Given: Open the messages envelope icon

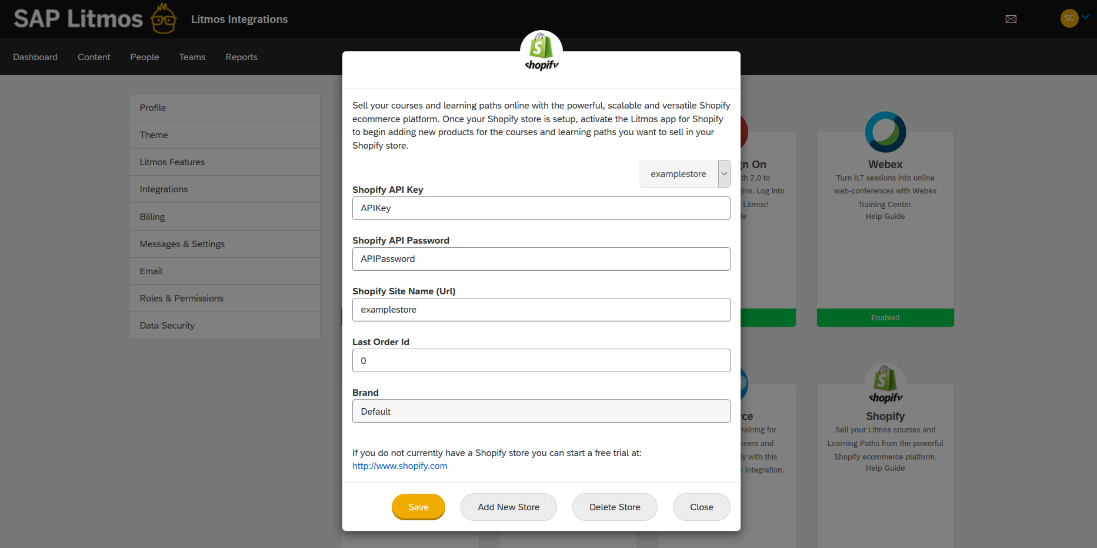Looking at the screenshot, I should [x=1011, y=19].
